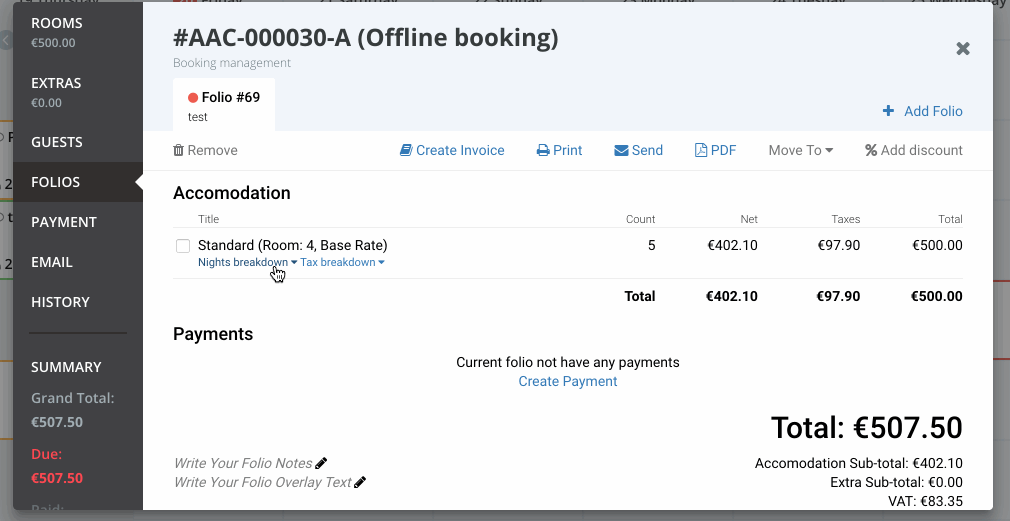This screenshot has height=521, width=1010.
Task: Click the PDF link text
Action: coord(723,150)
